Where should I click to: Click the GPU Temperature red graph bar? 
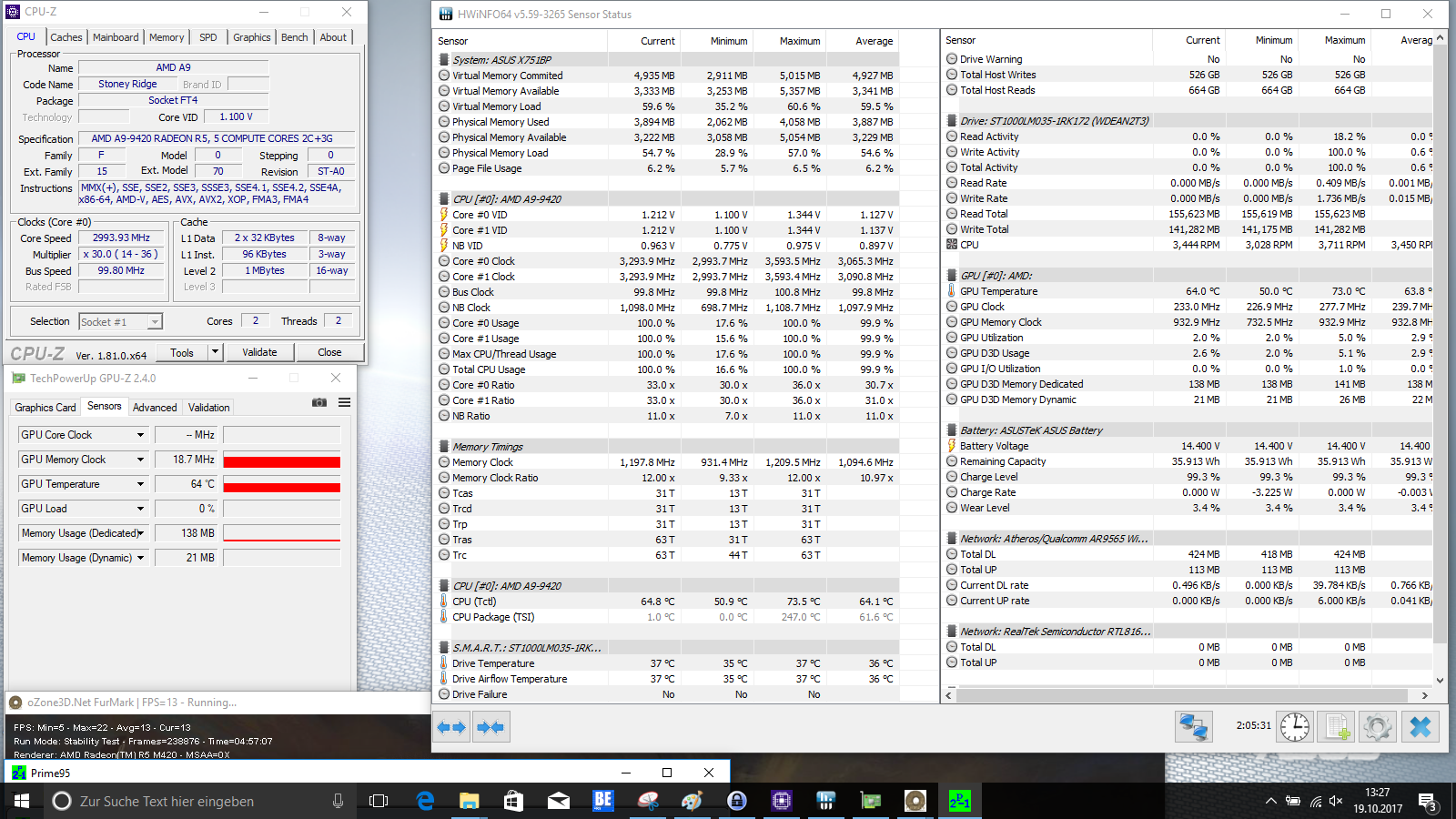tap(281, 487)
